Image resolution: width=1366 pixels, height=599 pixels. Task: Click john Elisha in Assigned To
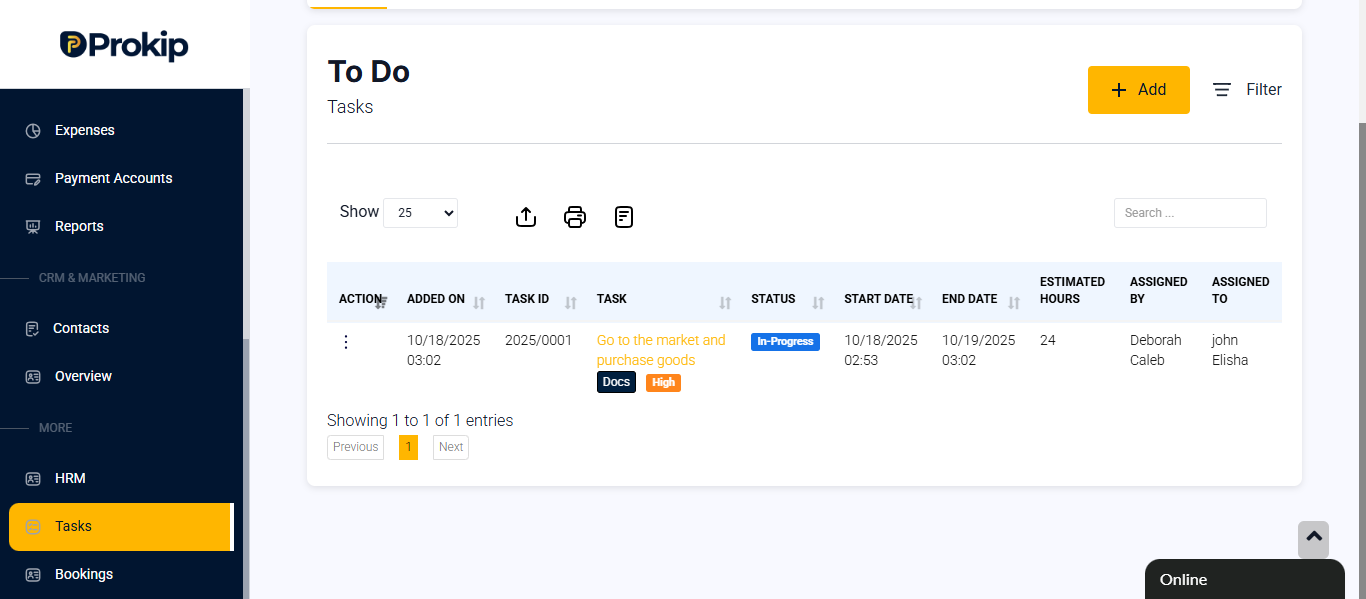[x=1230, y=350]
